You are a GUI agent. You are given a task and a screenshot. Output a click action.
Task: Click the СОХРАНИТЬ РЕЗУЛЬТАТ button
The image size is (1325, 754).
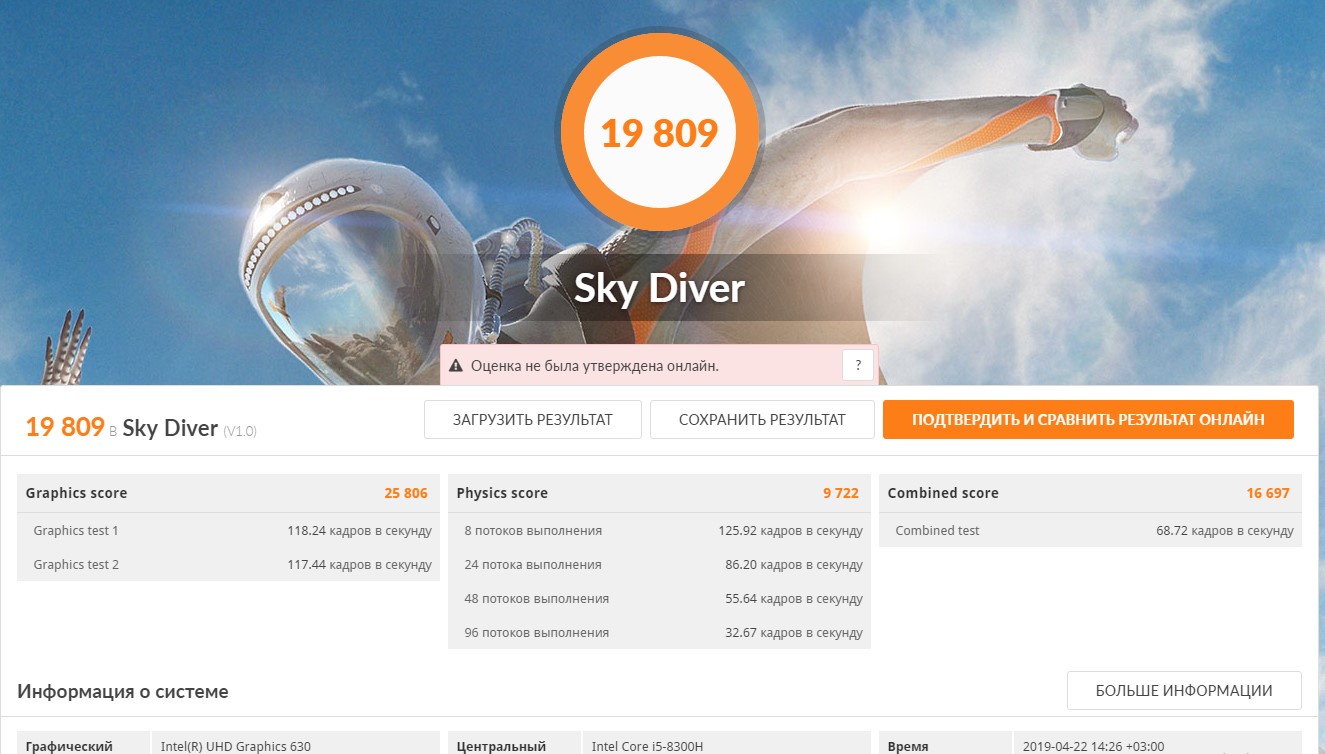tap(762, 420)
